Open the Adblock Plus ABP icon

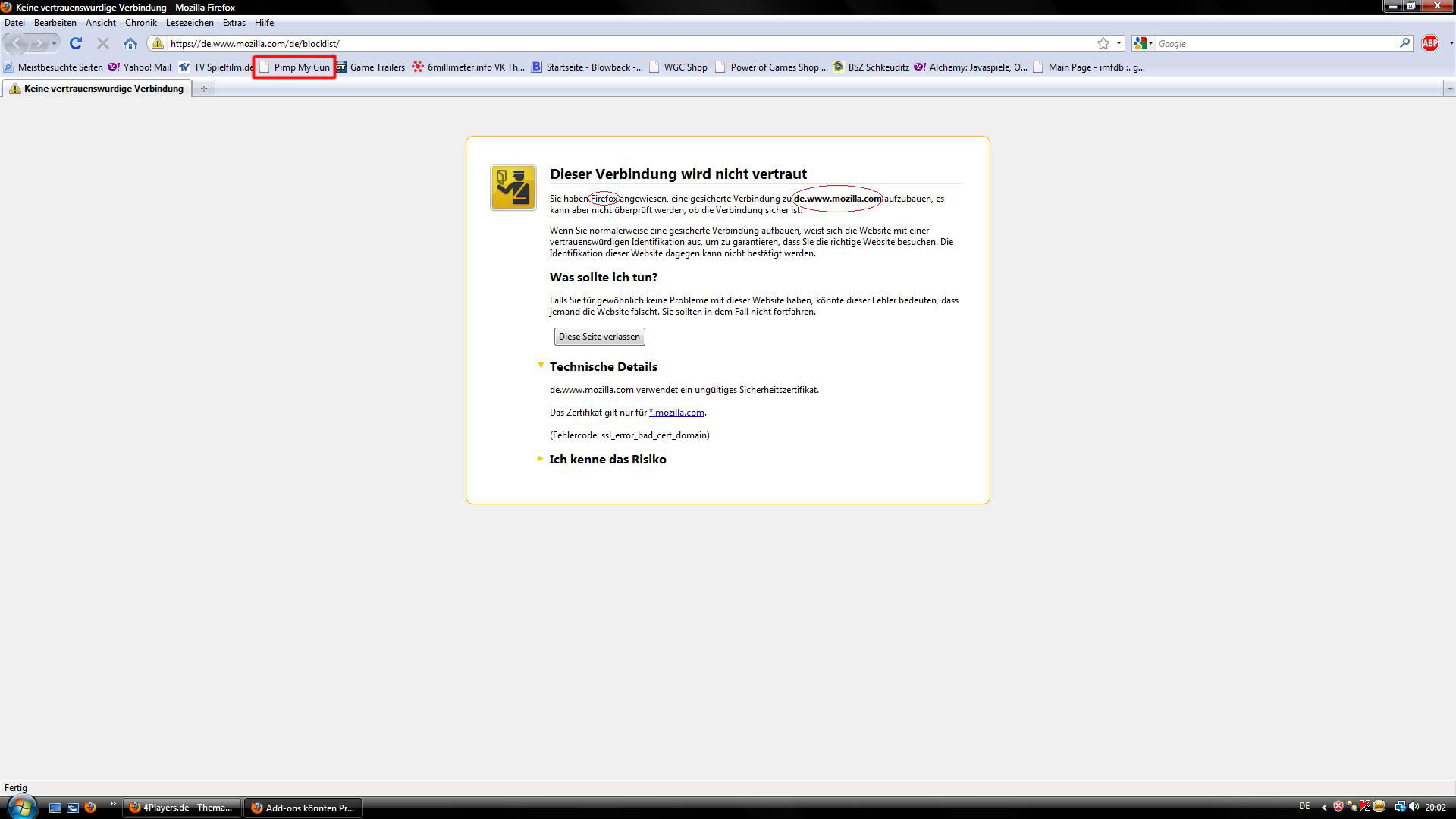(1430, 43)
